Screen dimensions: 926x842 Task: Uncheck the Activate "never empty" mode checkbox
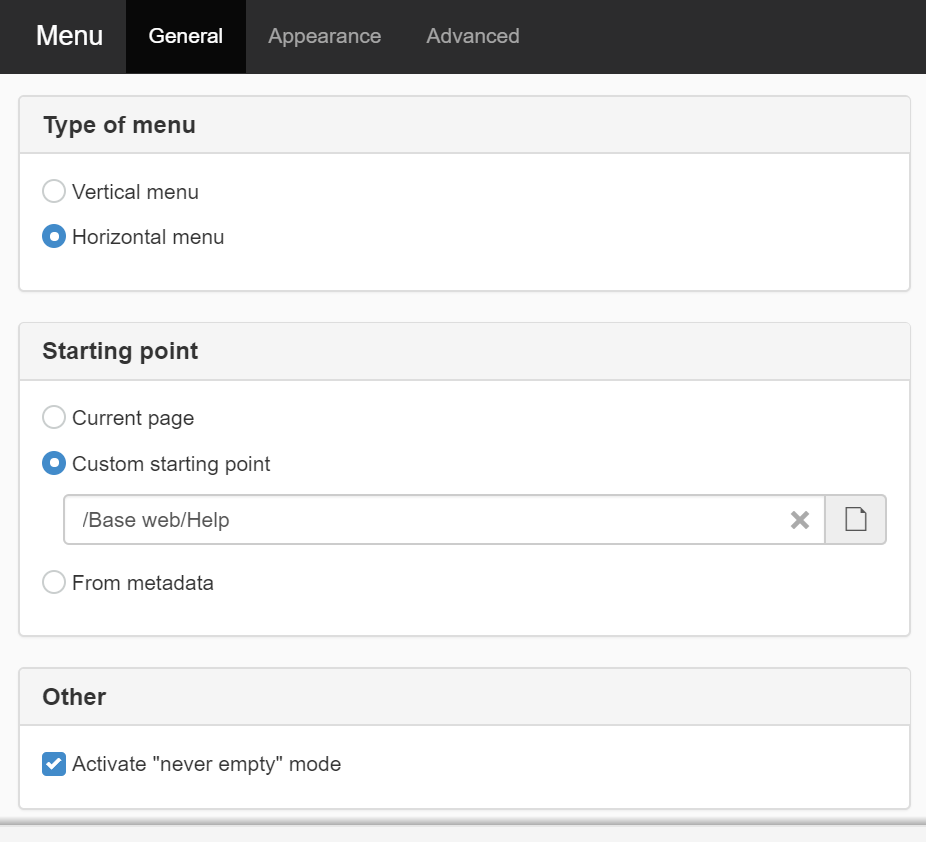(x=54, y=764)
